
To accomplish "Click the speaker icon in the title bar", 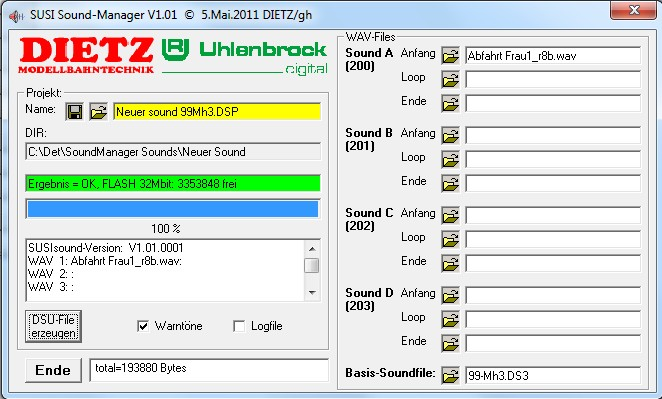I will pos(16,16).
